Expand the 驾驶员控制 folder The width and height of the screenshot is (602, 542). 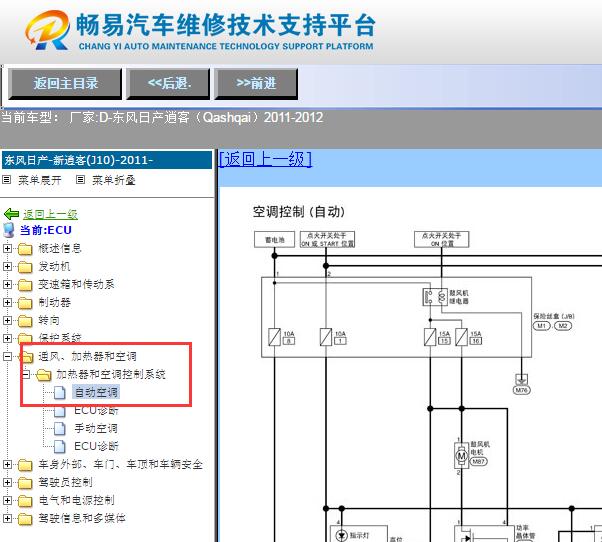(7, 483)
